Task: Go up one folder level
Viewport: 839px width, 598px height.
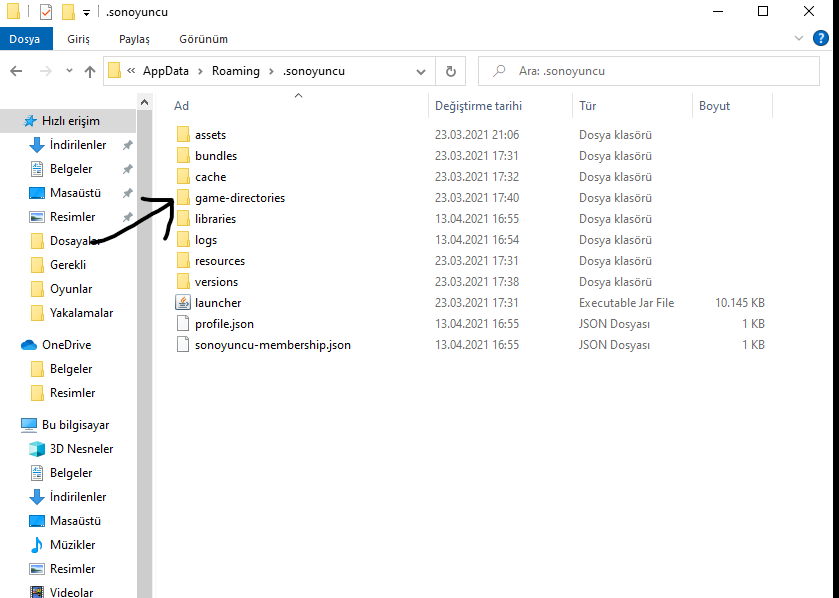Action: tap(90, 71)
